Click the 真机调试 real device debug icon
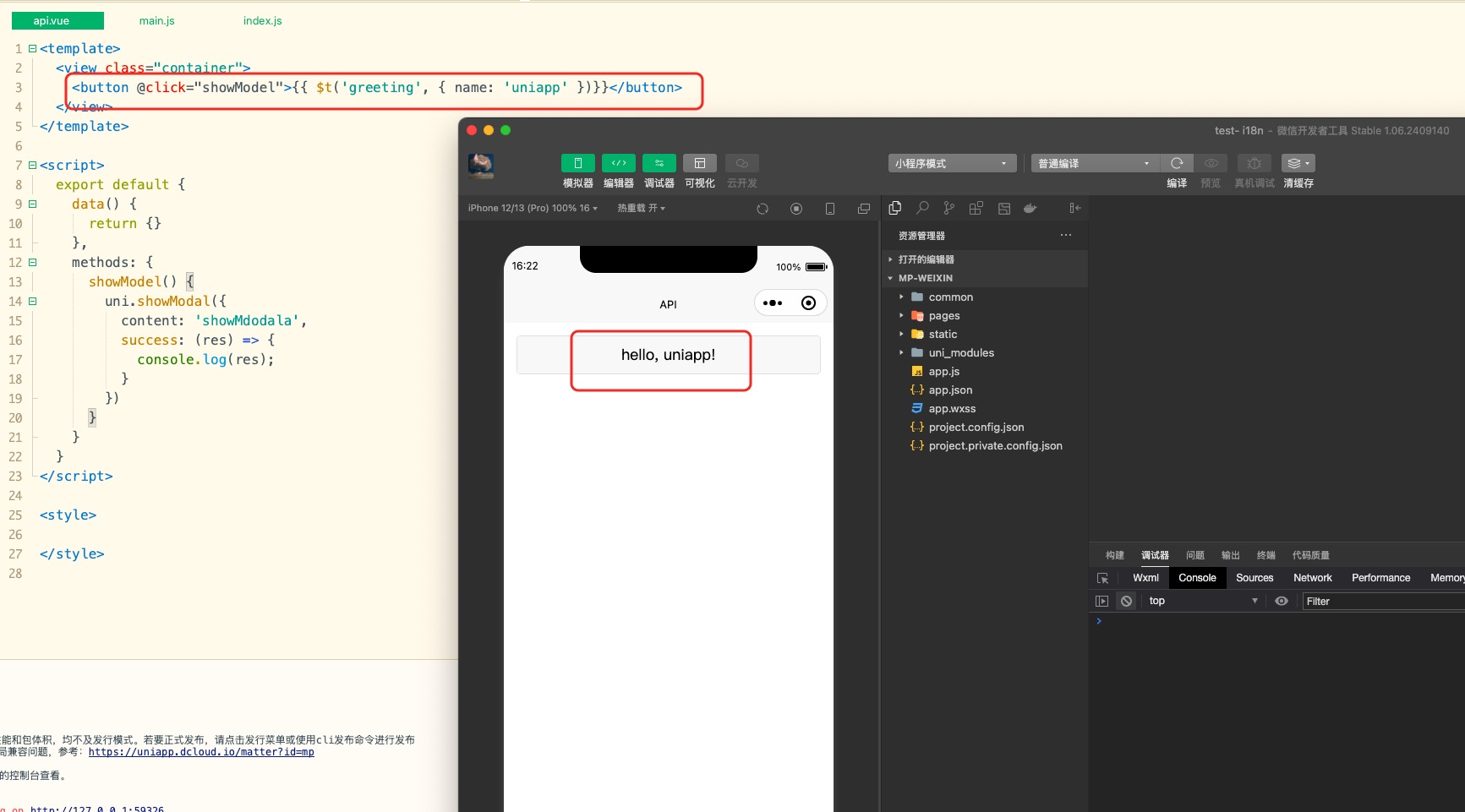The image size is (1465, 812). pos(1255,163)
